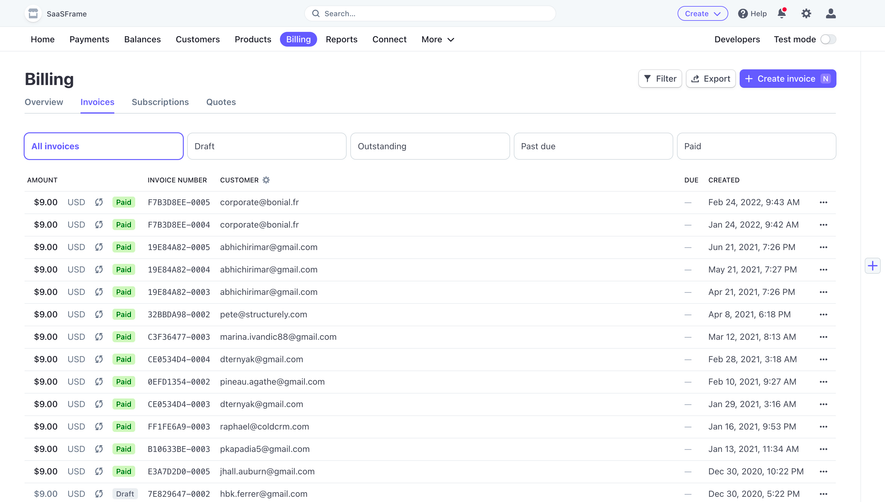Open the user profile icon

pyautogui.click(x=830, y=14)
